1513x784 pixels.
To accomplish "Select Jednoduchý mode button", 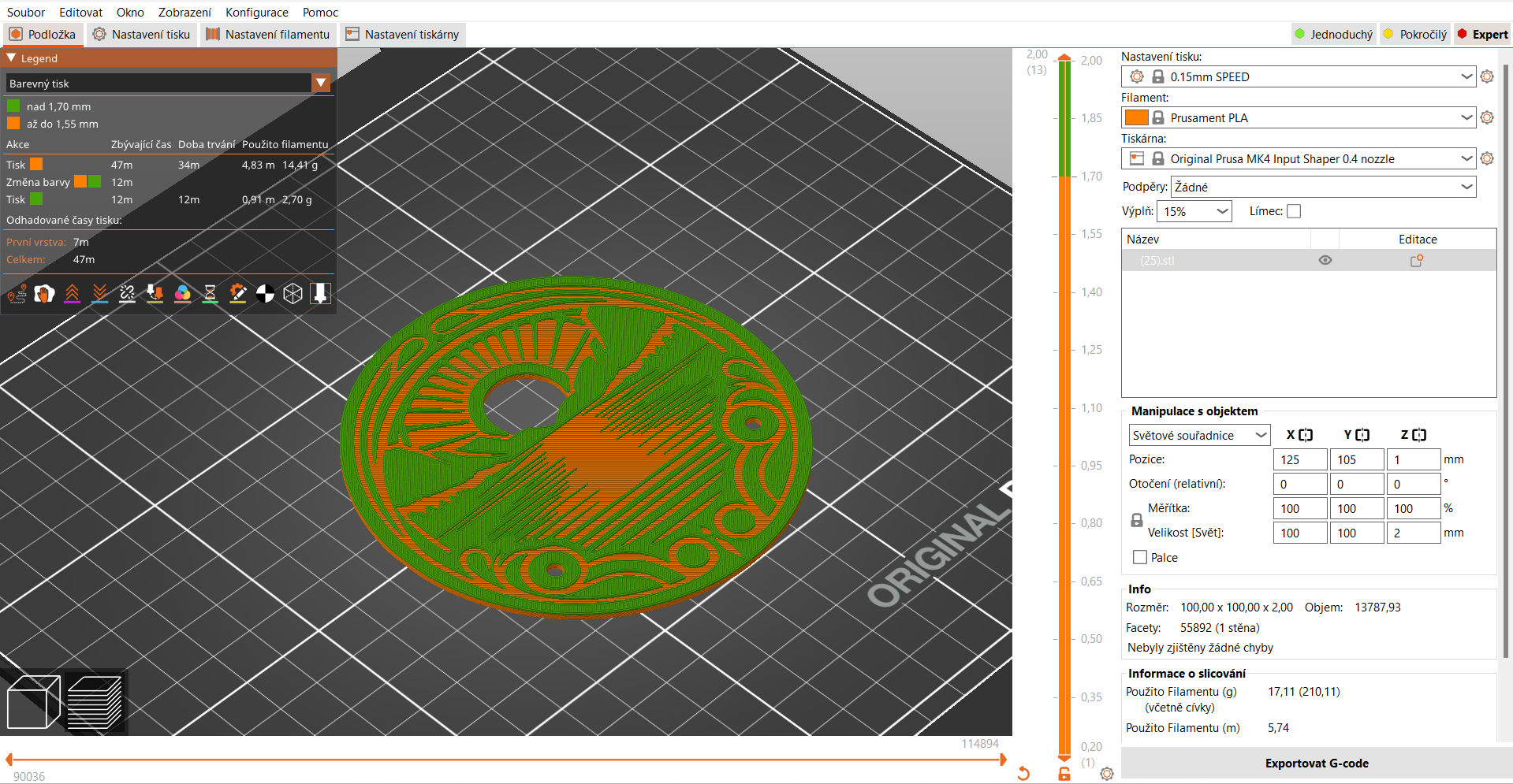I will [1333, 35].
